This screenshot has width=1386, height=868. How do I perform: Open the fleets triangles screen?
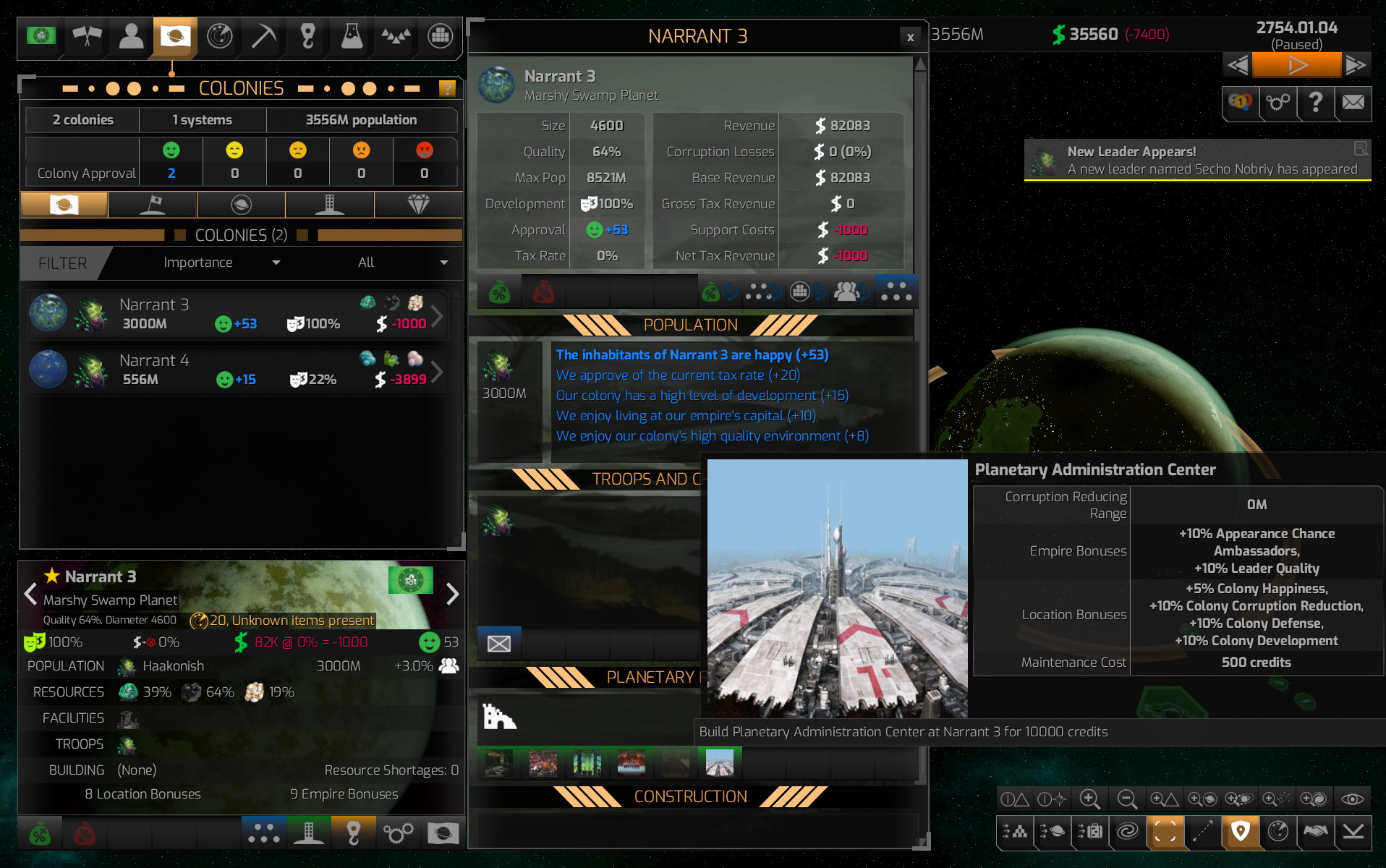[x=396, y=35]
